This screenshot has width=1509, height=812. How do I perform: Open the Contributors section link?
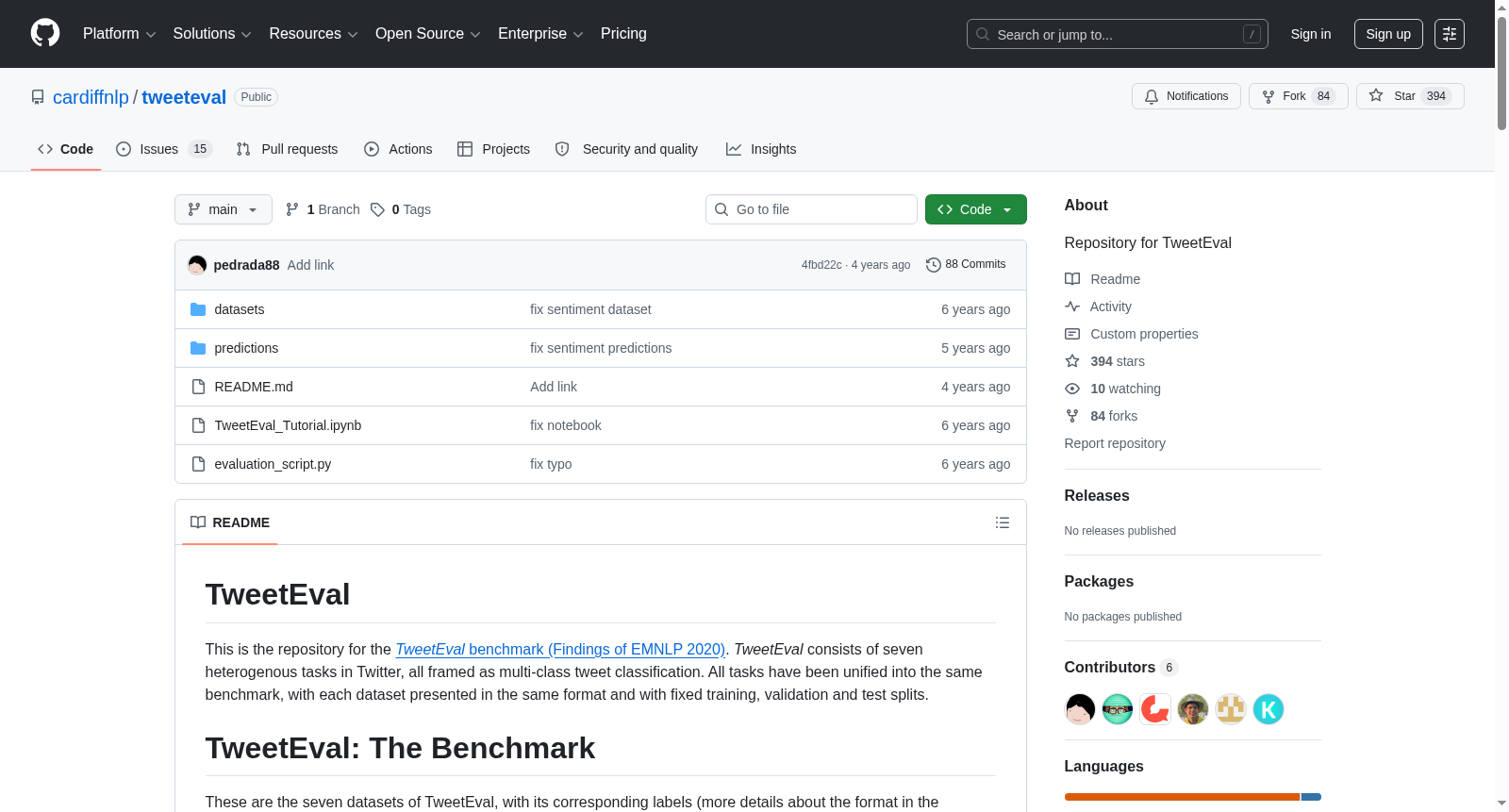[1121, 668]
